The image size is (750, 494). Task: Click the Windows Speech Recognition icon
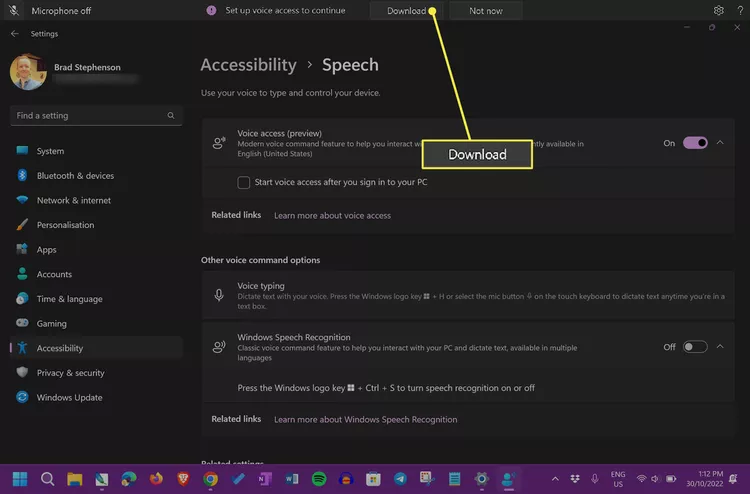click(x=219, y=347)
